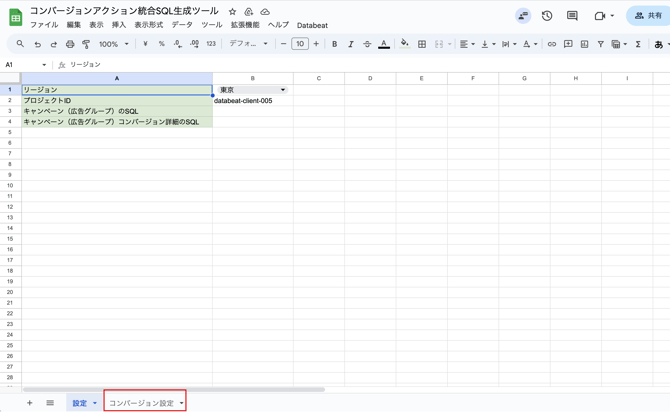
Task: Open version history clock icon
Action: point(547,16)
